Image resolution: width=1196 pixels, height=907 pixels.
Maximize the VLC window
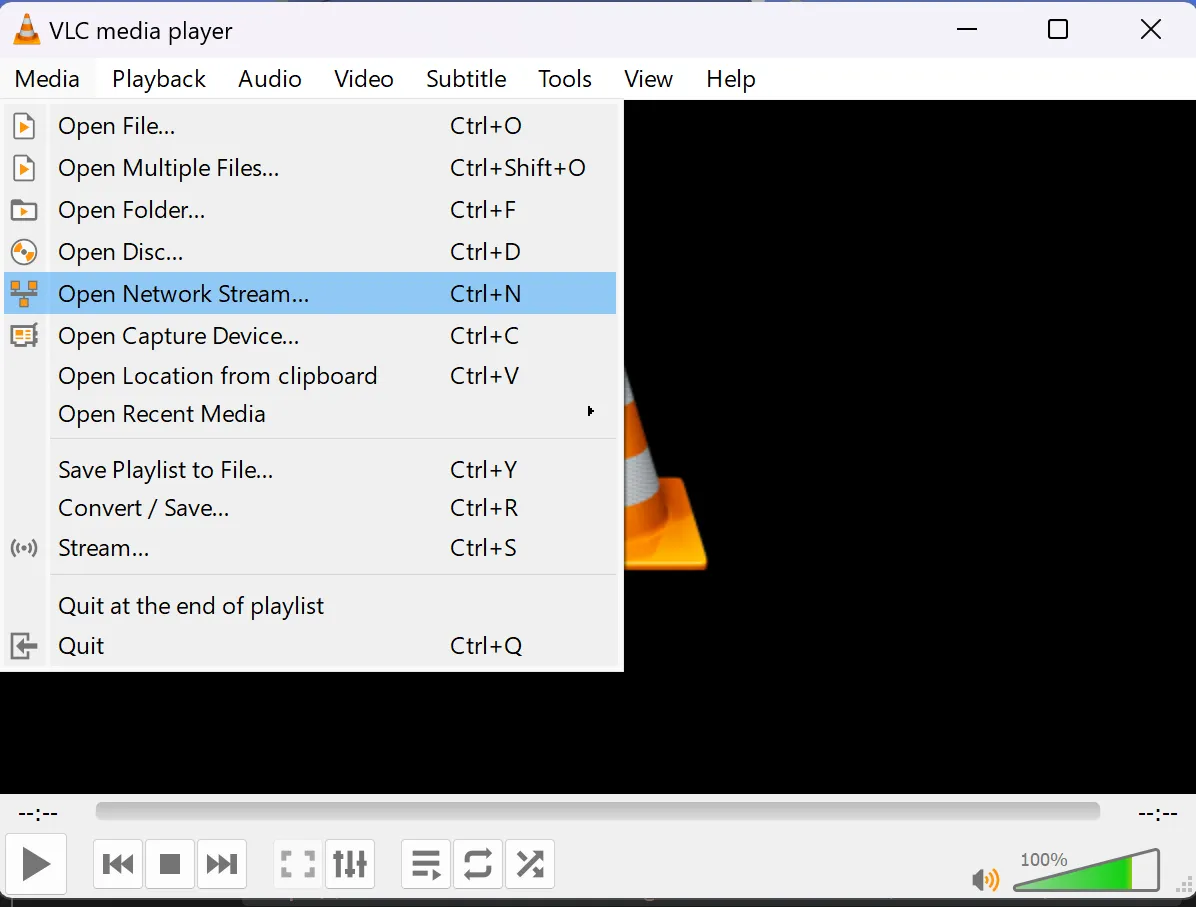(x=1058, y=30)
